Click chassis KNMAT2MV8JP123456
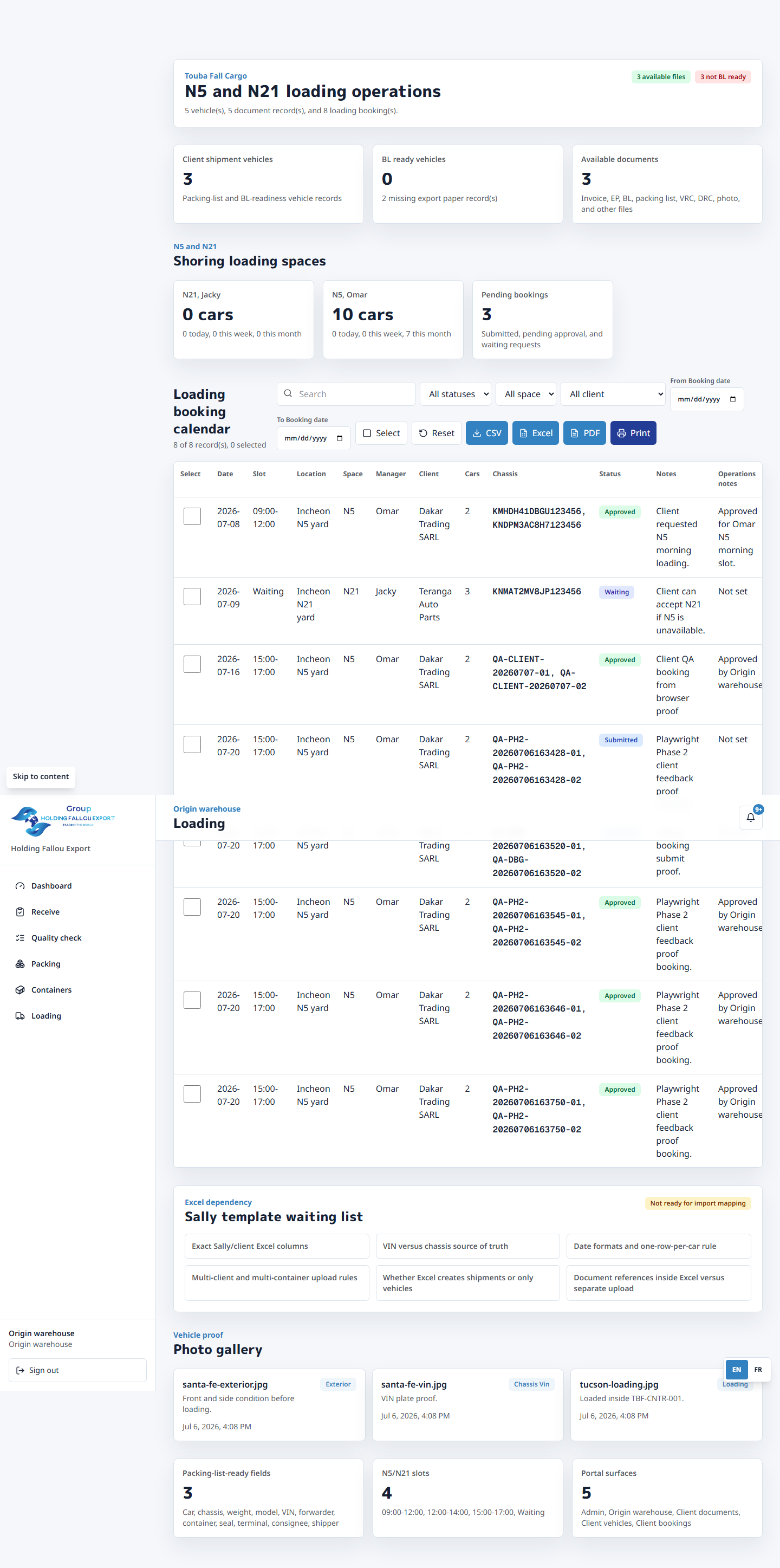 pos(537,592)
